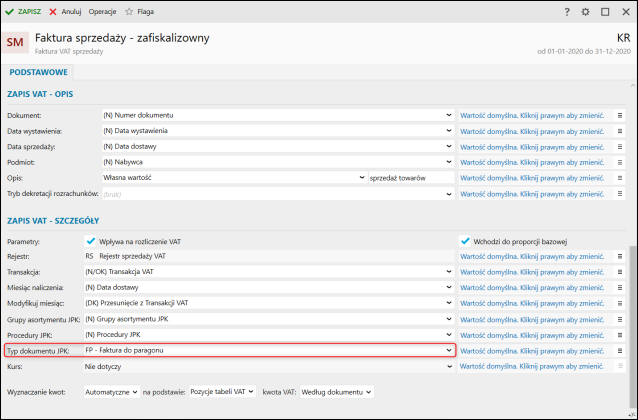Open hamburger menu for Rejestr row
Viewport: 638px width, 420px height.
coord(620,256)
